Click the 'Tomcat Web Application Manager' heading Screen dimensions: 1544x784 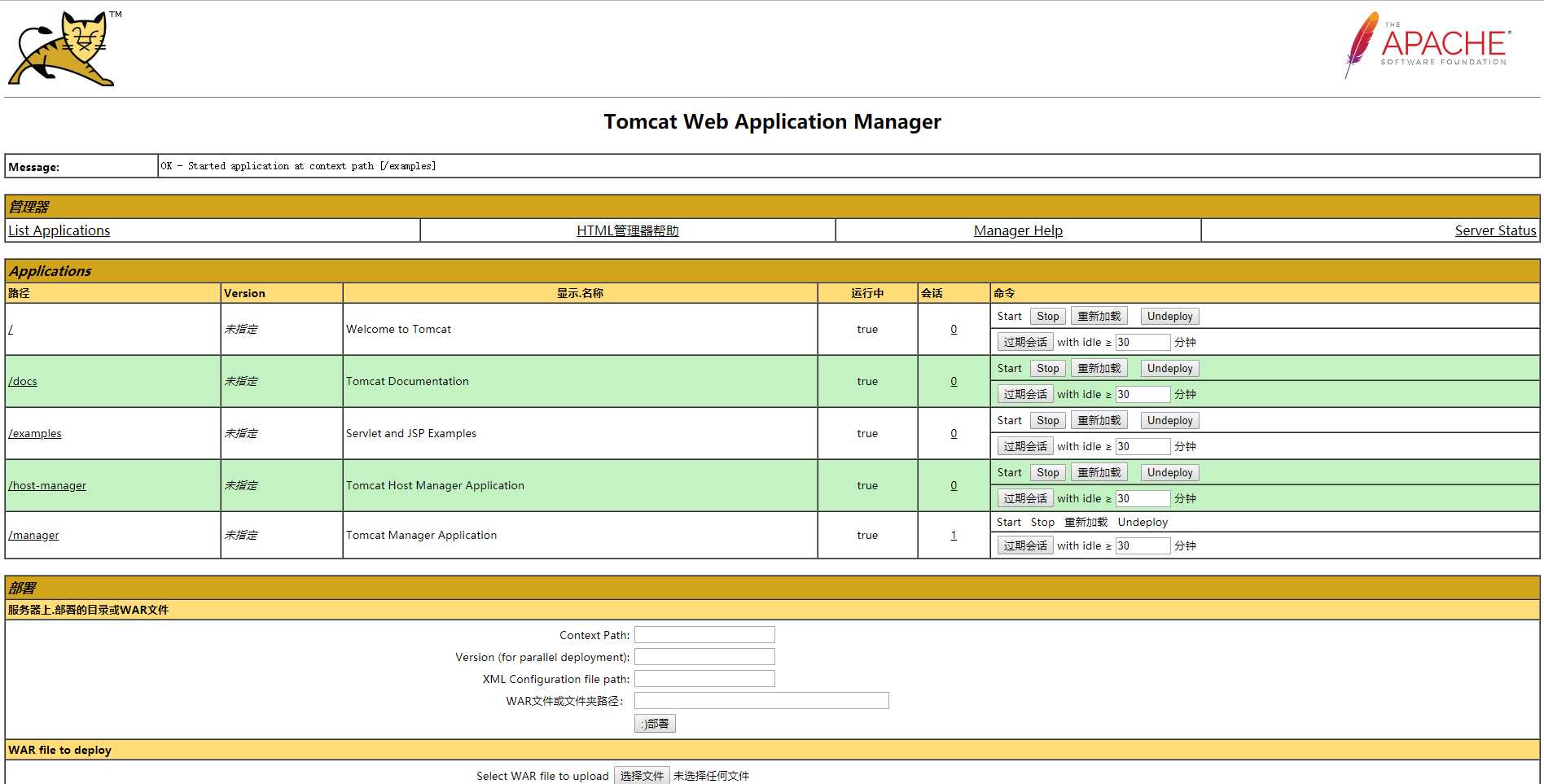pyautogui.click(x=772, y=121)
